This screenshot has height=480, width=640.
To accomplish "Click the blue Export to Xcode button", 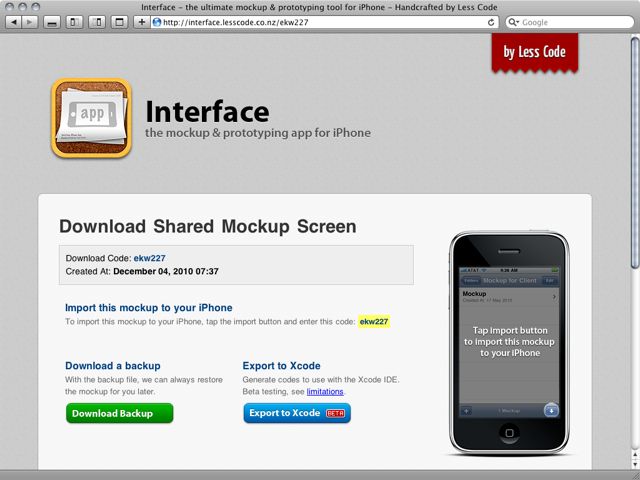I will pyautogui.click(x=297, y=413).
